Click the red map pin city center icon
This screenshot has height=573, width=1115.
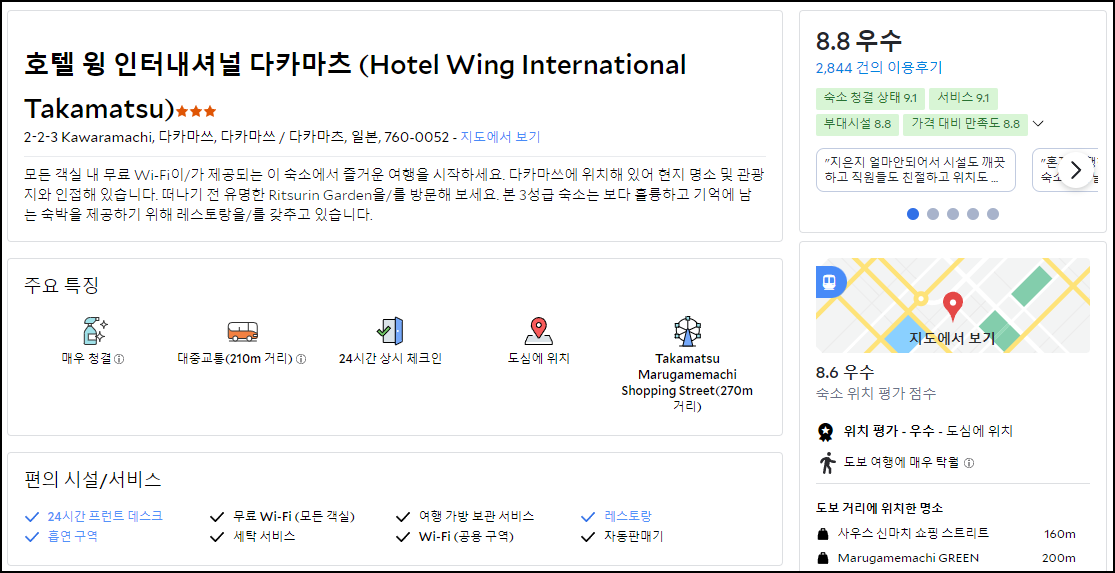pyautogui.click(x=539, y=331)
